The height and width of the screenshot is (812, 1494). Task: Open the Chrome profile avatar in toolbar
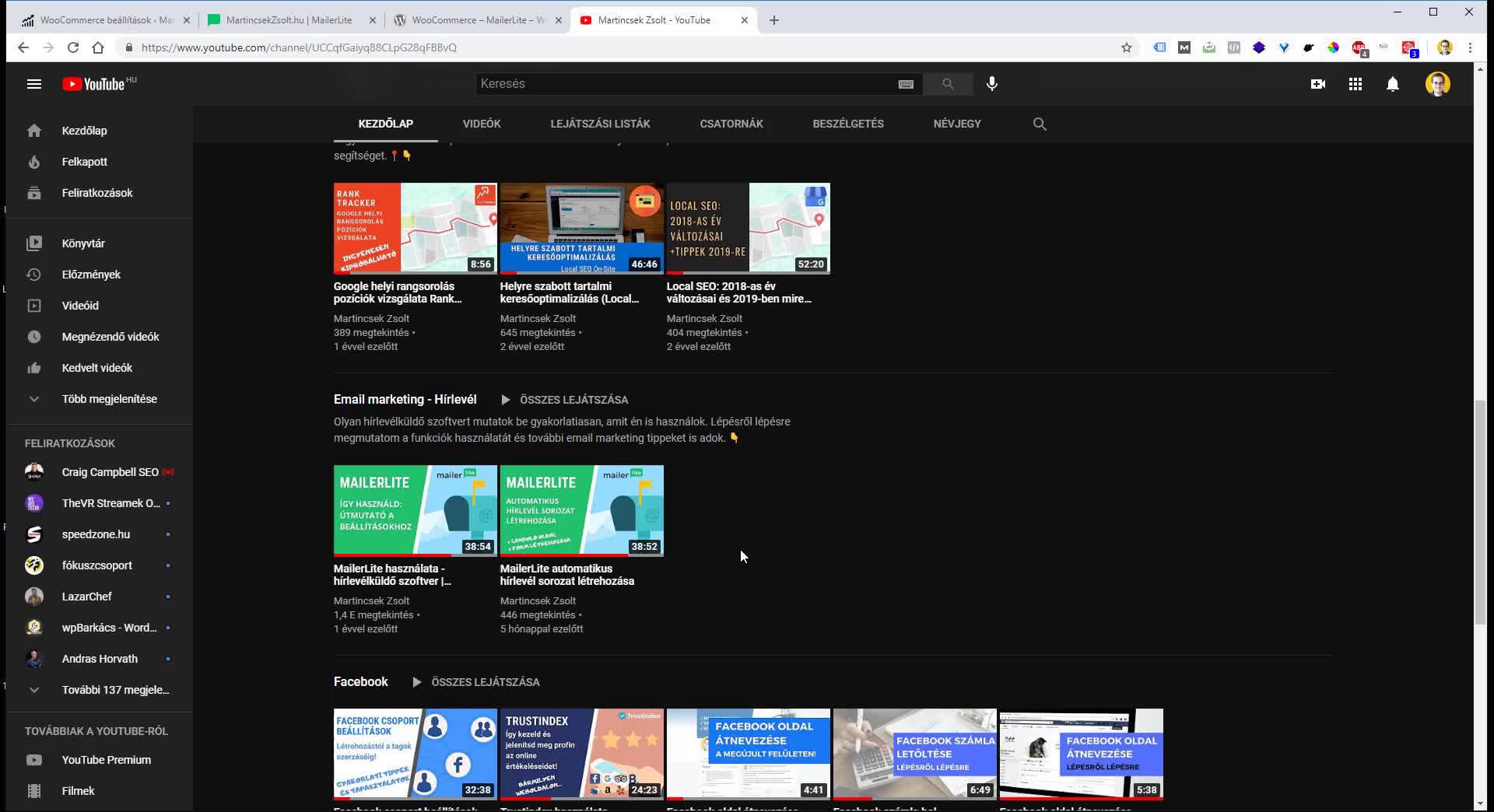(x=1445, y=47)
